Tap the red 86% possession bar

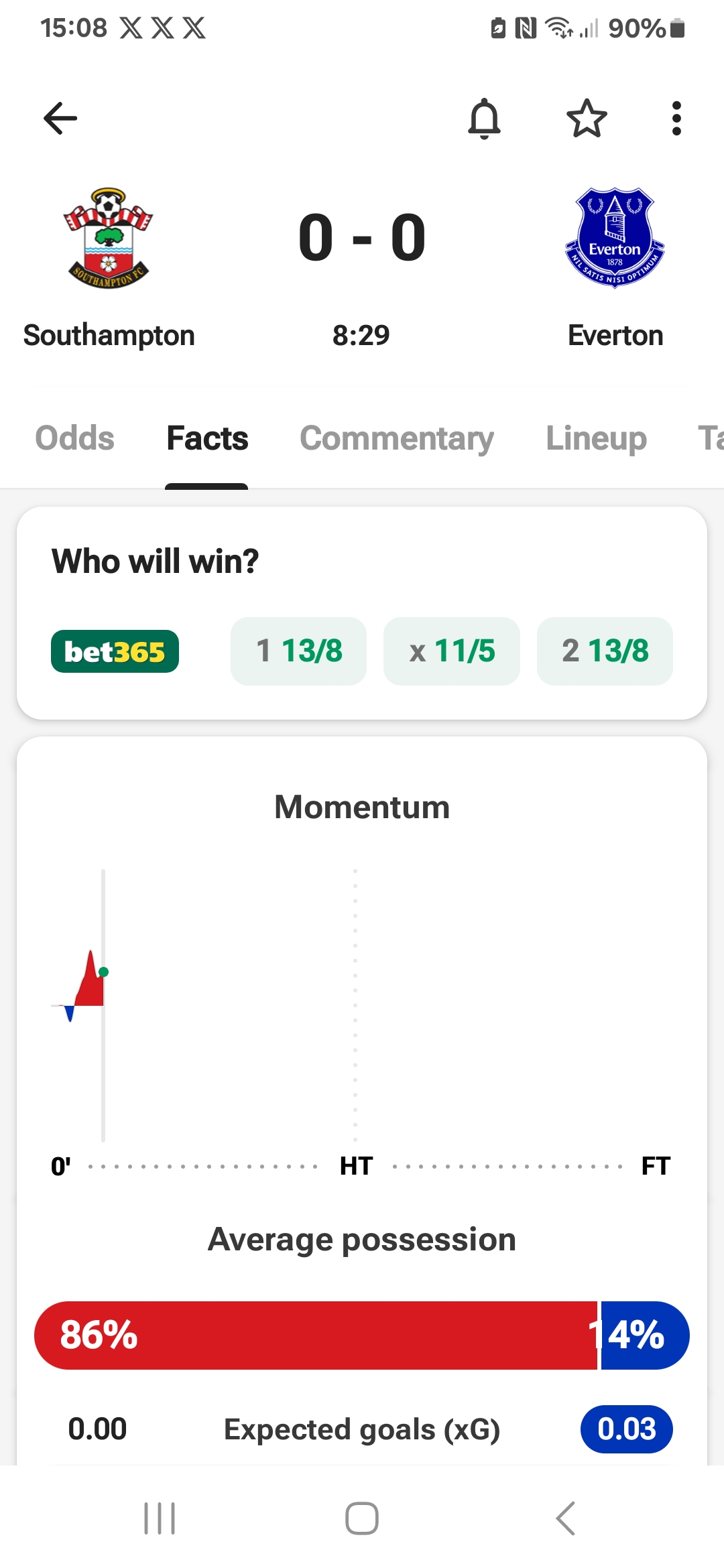click(315, 1335)
